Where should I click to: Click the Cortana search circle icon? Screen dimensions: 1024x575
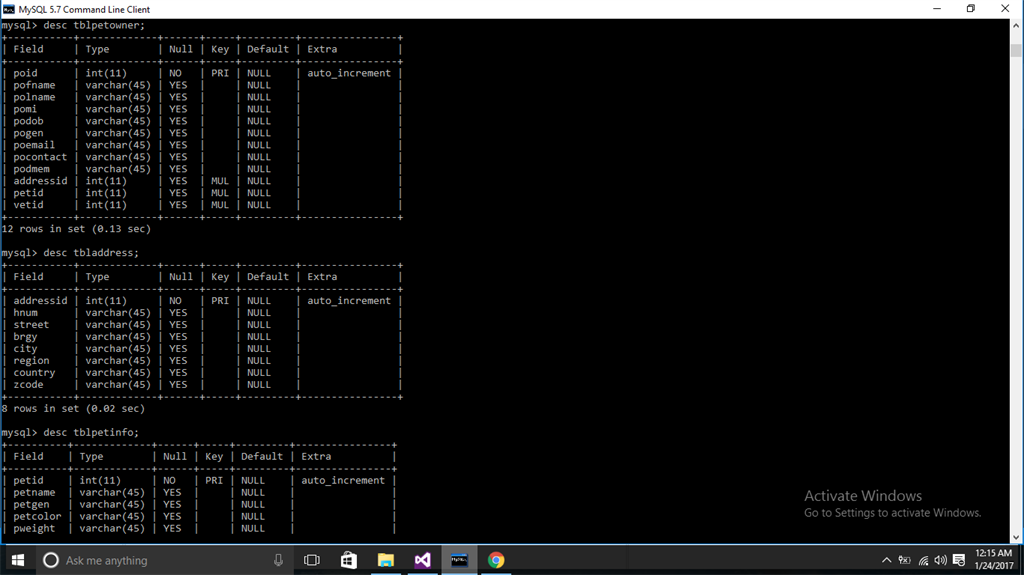[x=50, y=560]
